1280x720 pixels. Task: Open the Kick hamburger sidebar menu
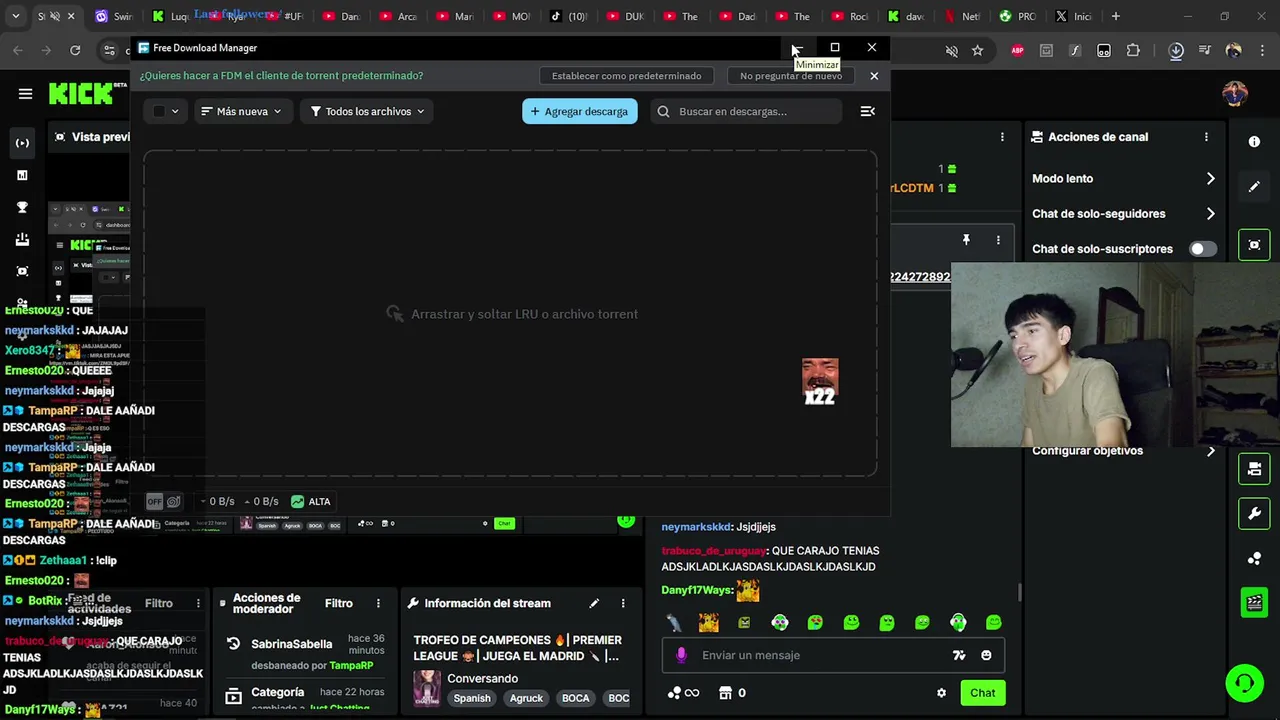[x=25, y=94]
